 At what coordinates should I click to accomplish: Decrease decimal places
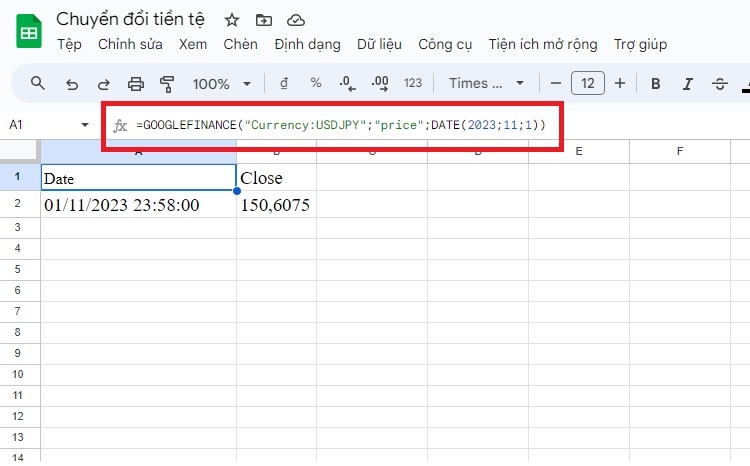click(x=347, y=83)
